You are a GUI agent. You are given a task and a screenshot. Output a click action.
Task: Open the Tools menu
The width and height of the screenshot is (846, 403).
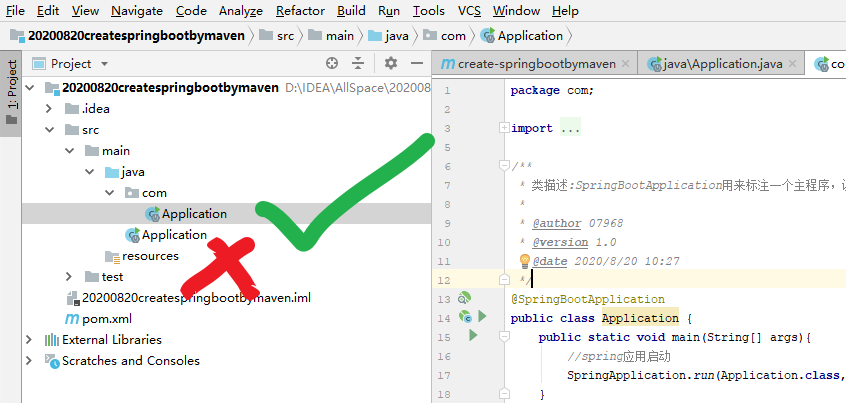click(x=429, y=11)
